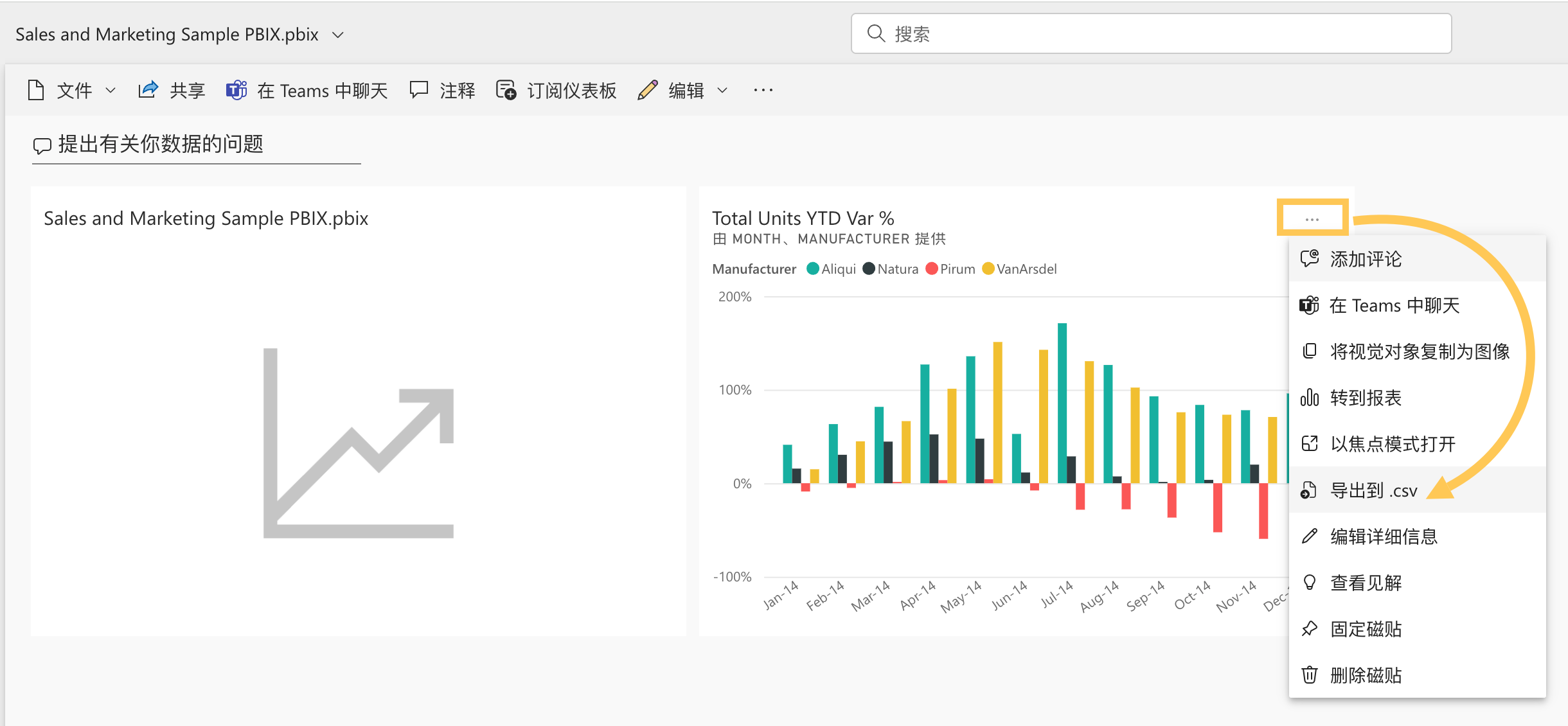Click the pin tile pushpin icon
The image size is (1568, 726).
(1309, 629)
